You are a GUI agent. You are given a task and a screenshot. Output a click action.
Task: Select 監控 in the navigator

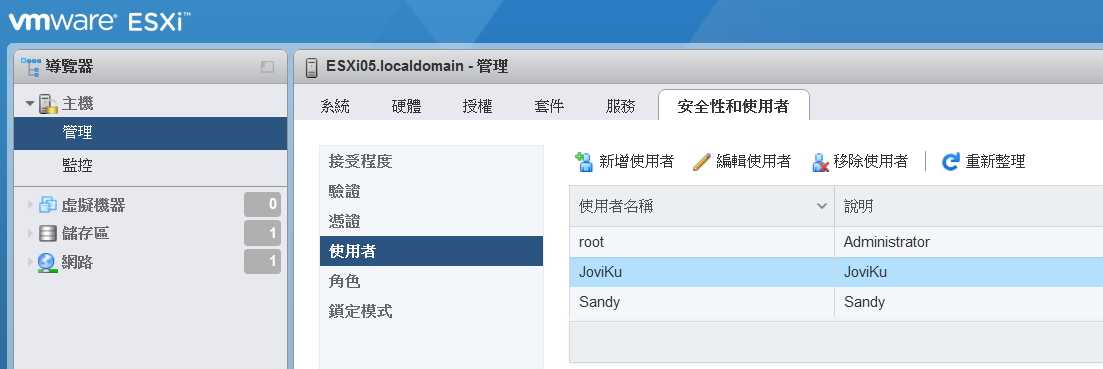(151, 166)
